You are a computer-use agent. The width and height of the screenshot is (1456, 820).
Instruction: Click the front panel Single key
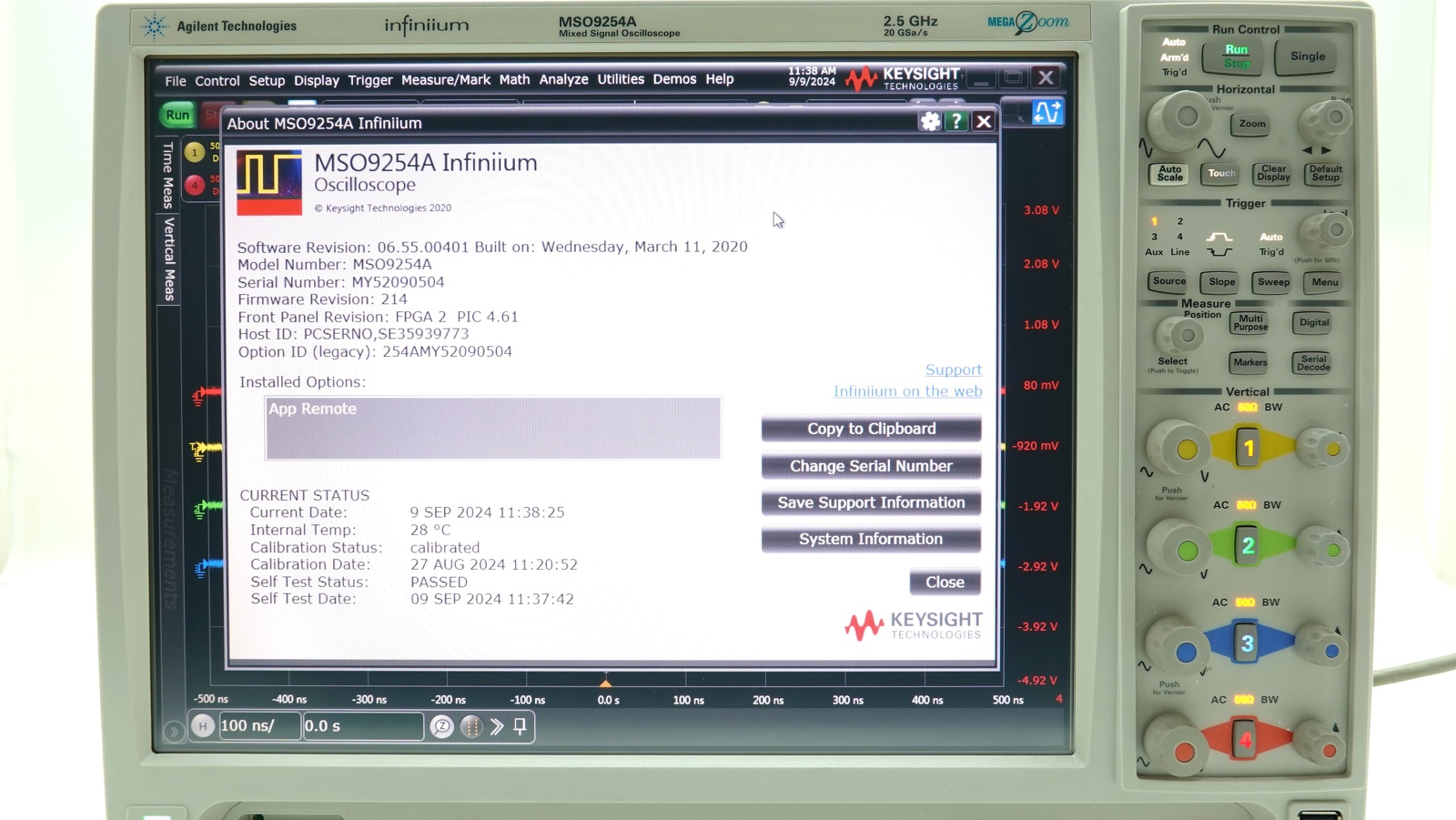1308,56
